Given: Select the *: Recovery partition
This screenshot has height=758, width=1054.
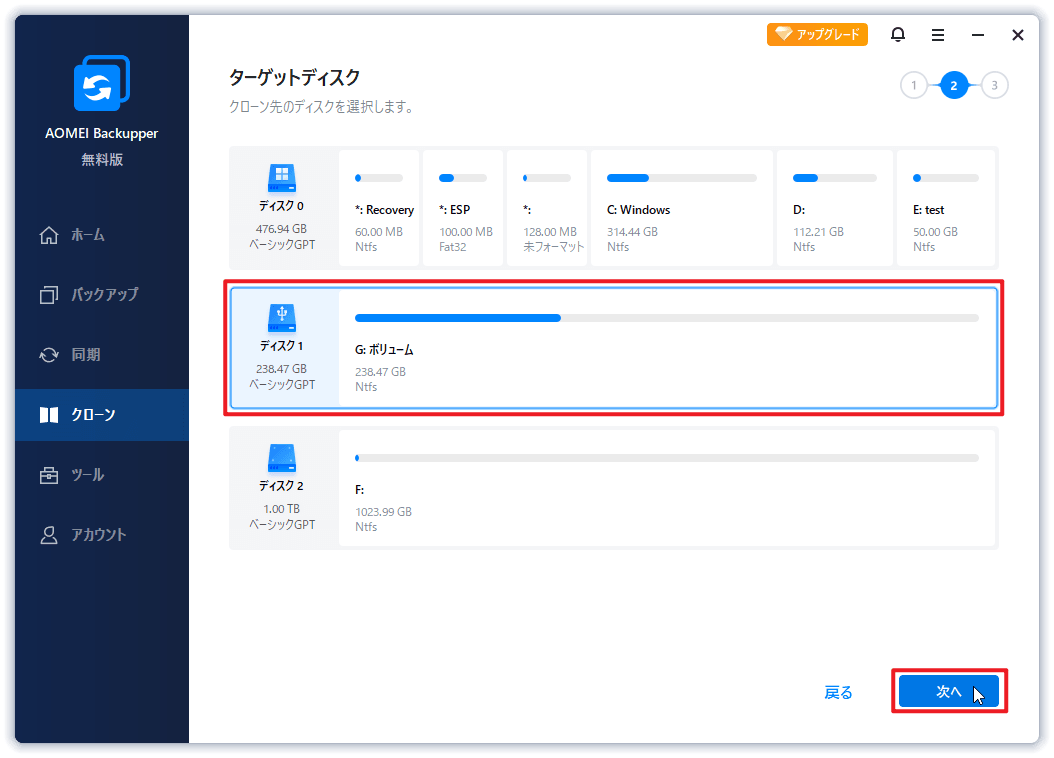Looking at the screenshot, I should [379, 208].
